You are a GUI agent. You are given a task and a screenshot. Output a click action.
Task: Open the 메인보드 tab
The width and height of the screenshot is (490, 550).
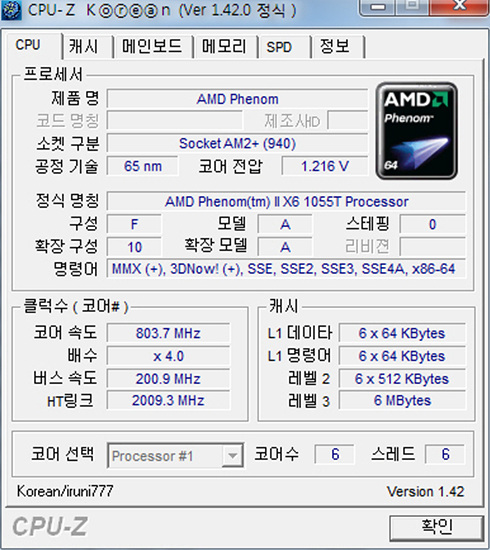[152, 46]
